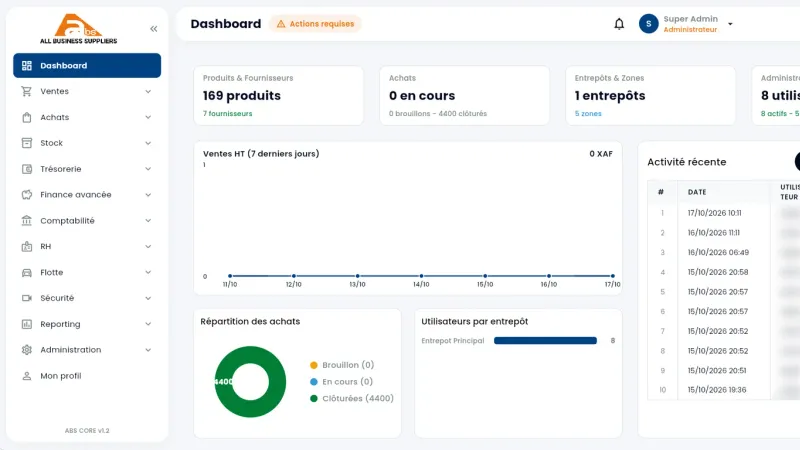Click the Brouillon orange legend swatch
Viewport: 800px width, 450px height.
[314, 365]
